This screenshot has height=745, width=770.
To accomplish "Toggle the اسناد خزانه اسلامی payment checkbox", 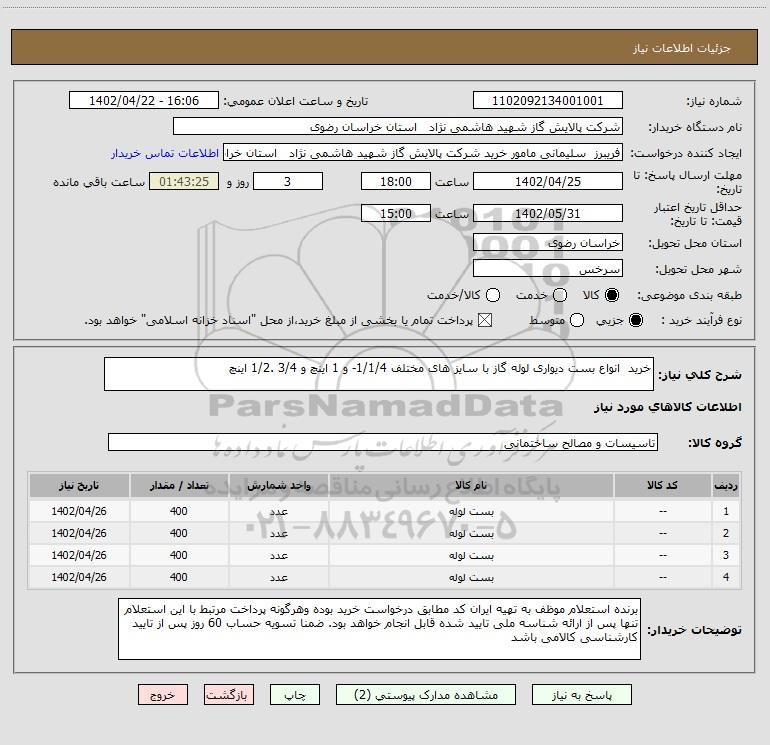I will pyautogui.click(x=487, y=320).
